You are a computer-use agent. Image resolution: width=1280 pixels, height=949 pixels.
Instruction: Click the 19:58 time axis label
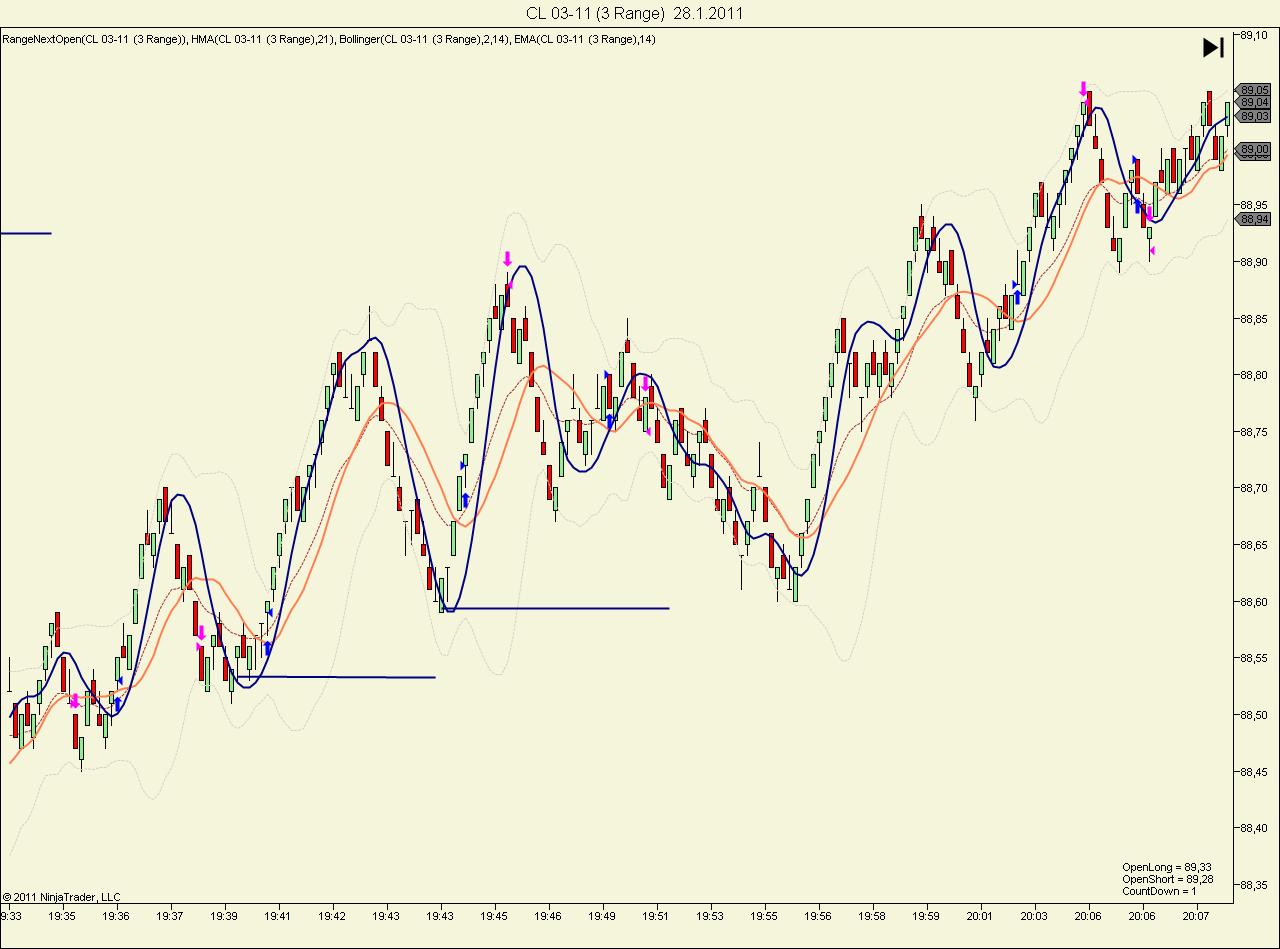coord(872,915)
